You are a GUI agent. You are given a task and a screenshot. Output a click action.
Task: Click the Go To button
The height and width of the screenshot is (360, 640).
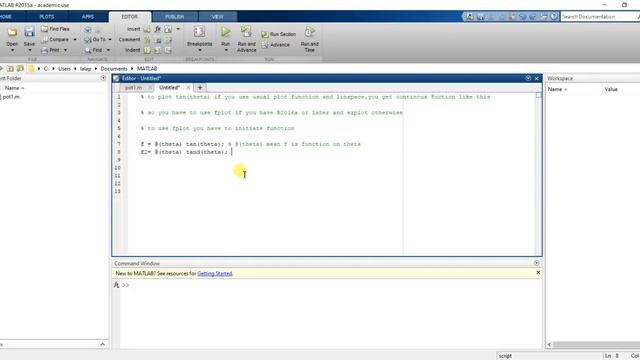click(x=96, y=40)
